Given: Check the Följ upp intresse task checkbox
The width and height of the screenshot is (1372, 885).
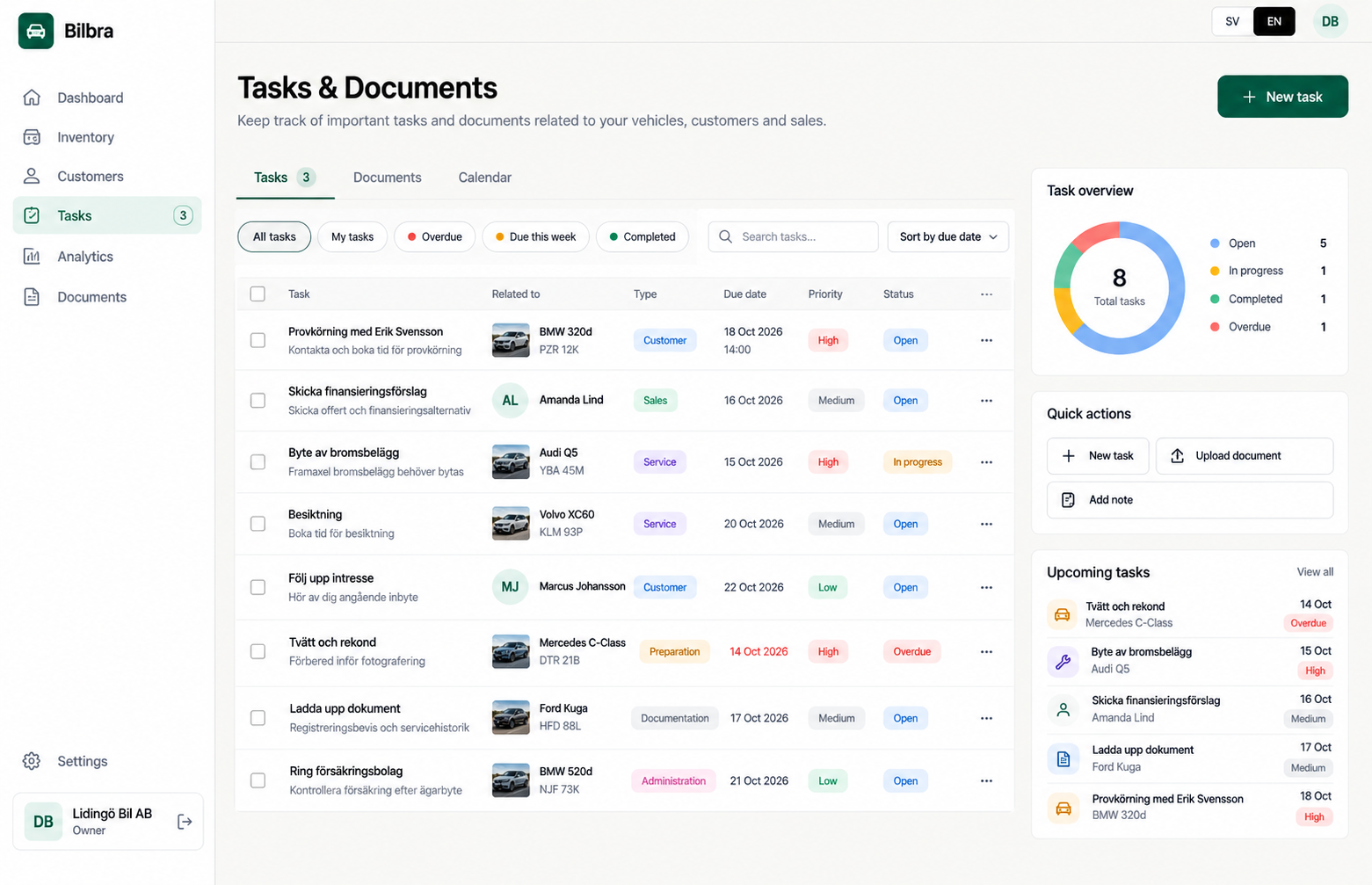Looking at the screenshot, I should [258, 587].
